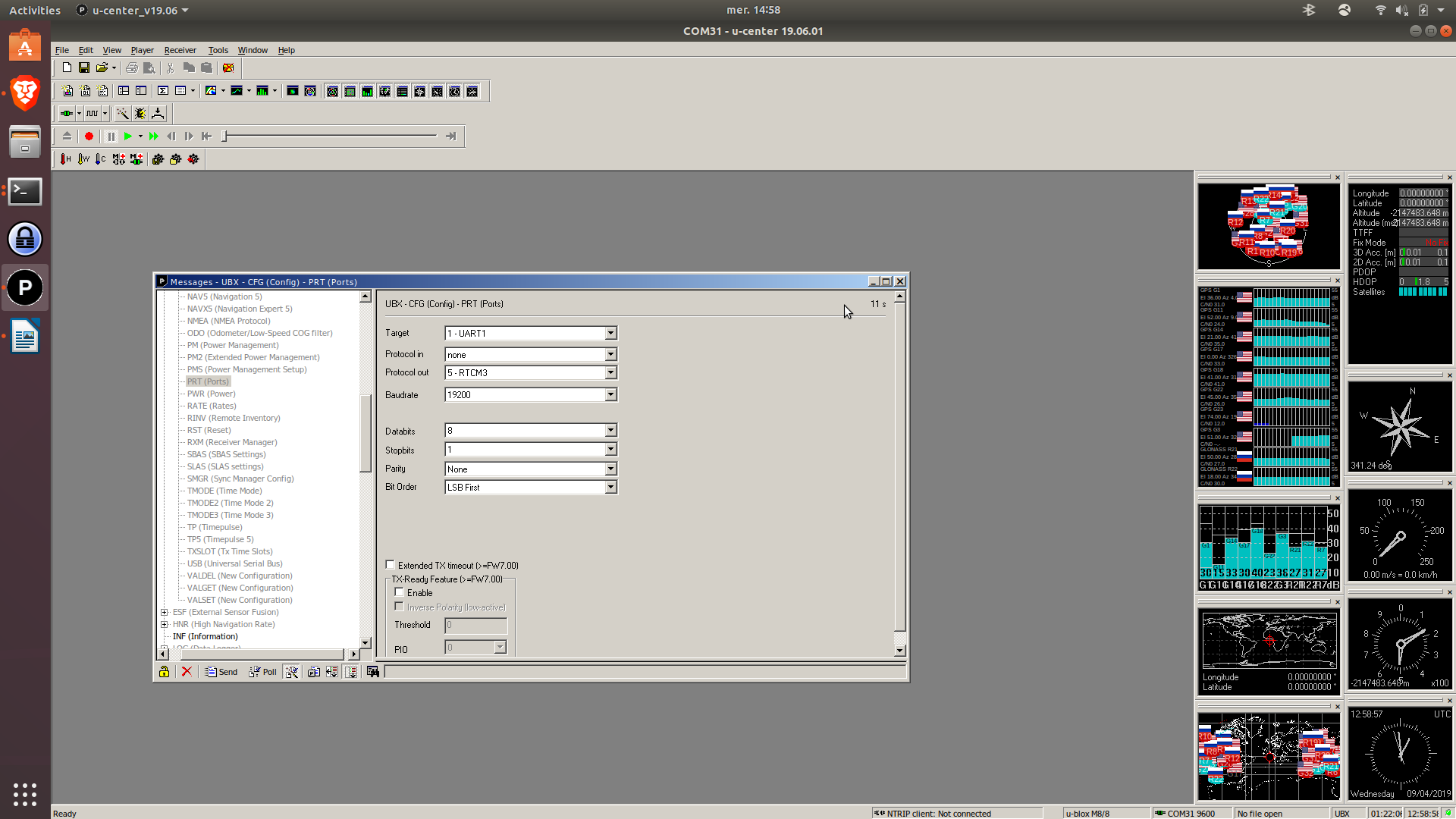1456x819 pixels.
Task: Trigger the Hotstart thermometer H icon
Action: [x=66, y=159]
